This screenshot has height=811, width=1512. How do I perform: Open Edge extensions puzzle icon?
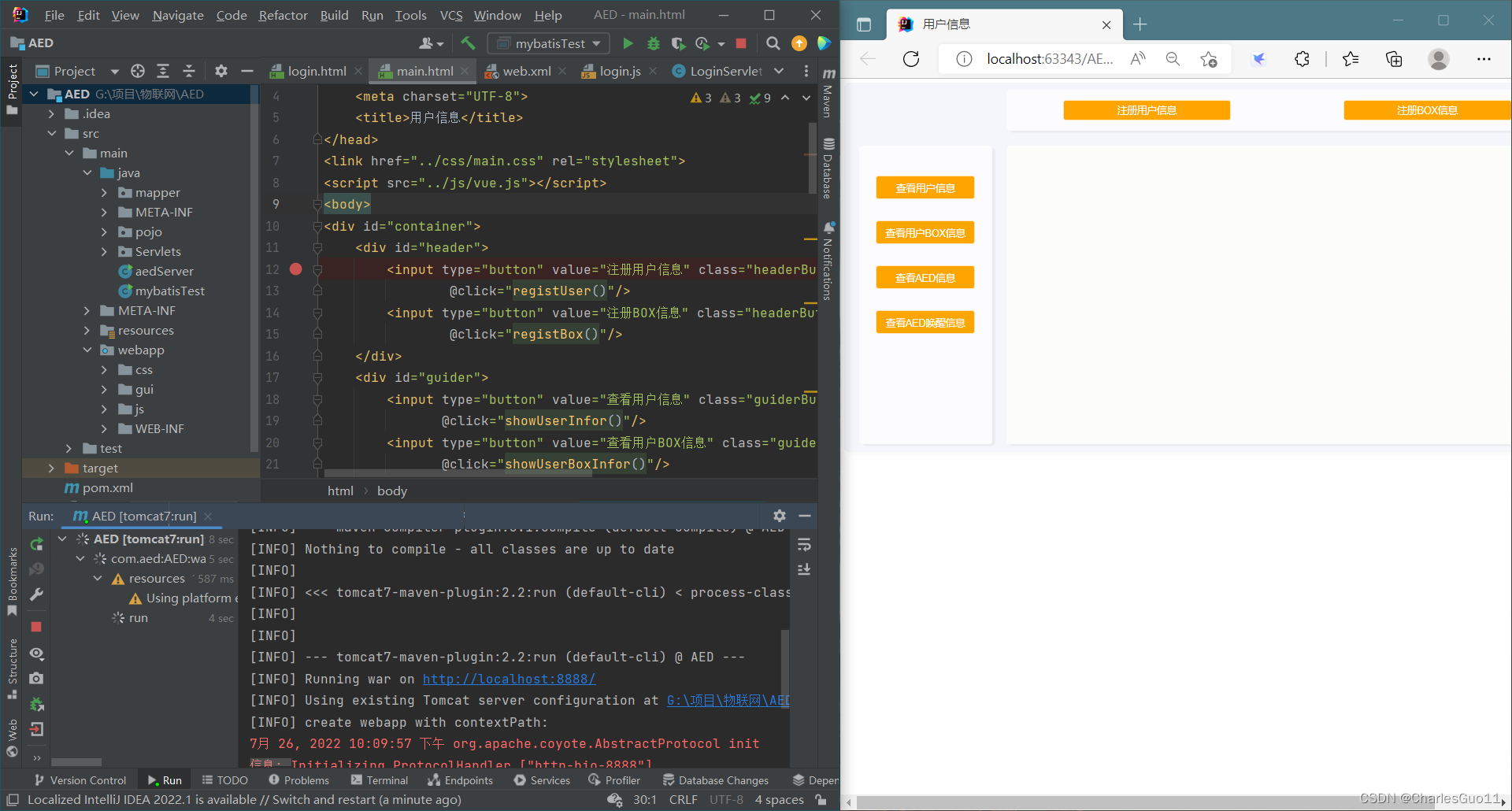1302,59
